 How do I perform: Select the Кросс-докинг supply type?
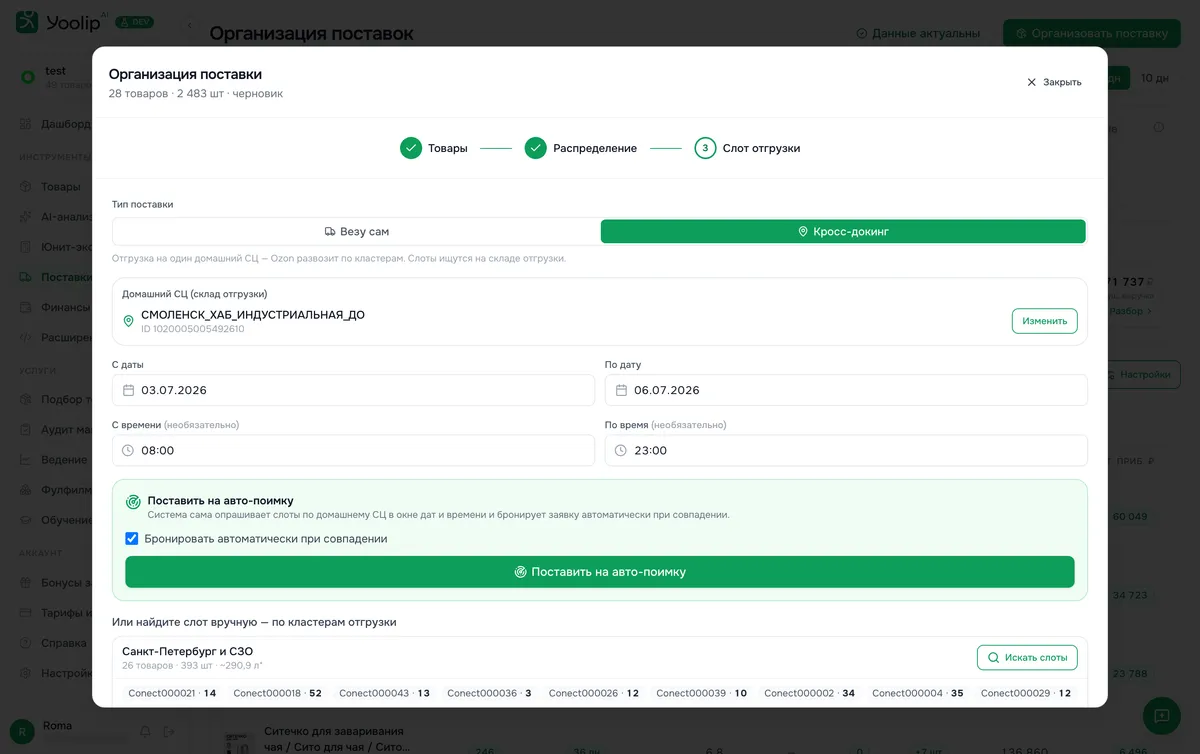click(843, 231)
